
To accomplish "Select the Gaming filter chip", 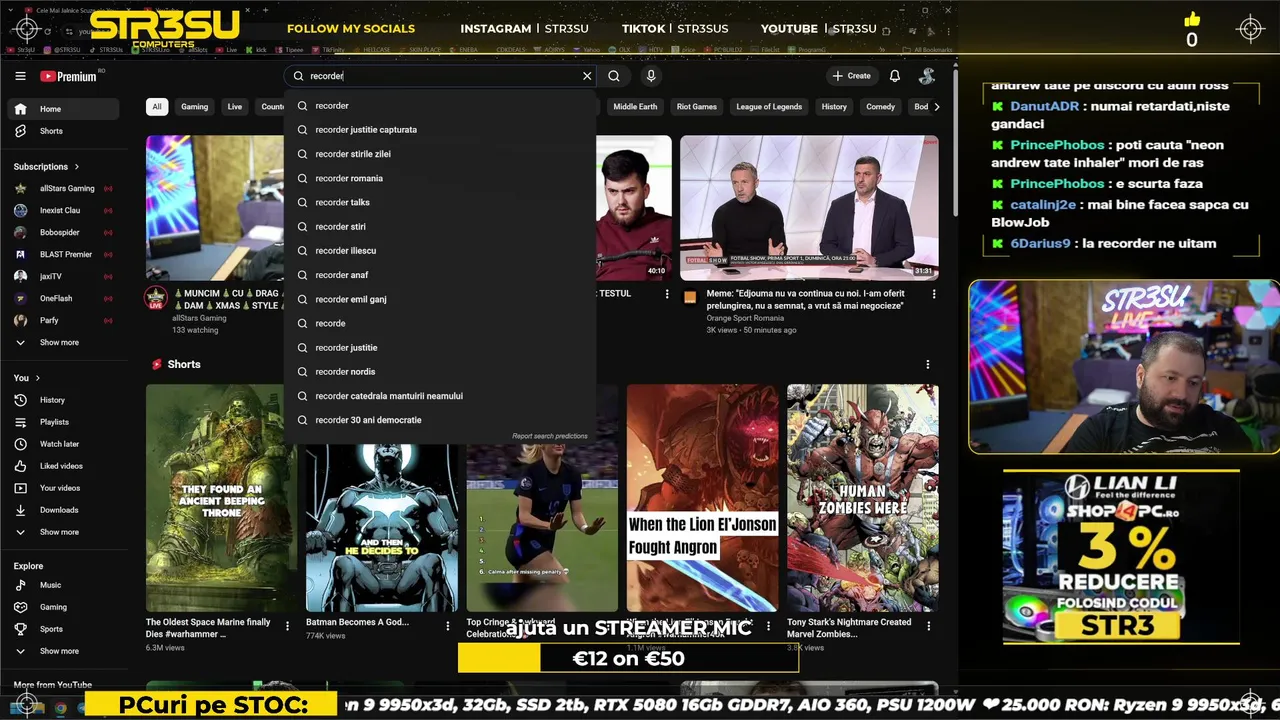I will (x=194, y=107).
